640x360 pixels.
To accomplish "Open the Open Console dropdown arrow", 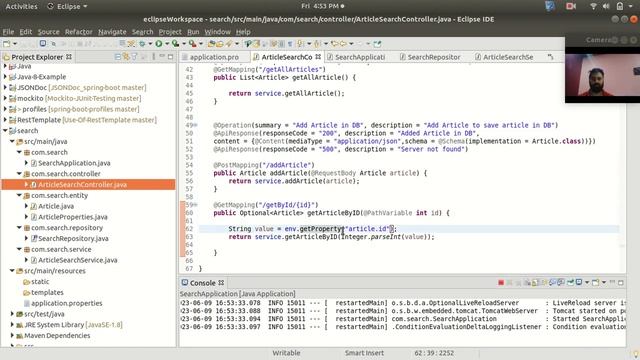I will click(x=604, y=282).
